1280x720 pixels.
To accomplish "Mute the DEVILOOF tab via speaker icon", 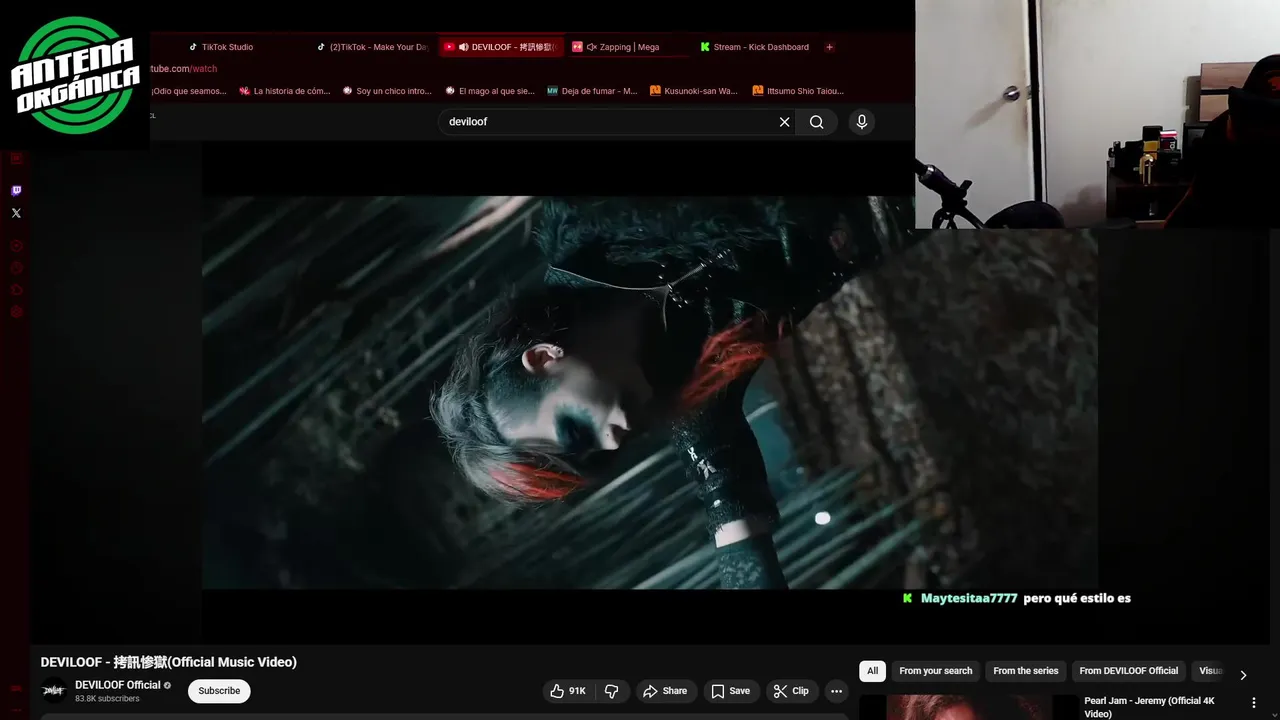I will [464, 47].
